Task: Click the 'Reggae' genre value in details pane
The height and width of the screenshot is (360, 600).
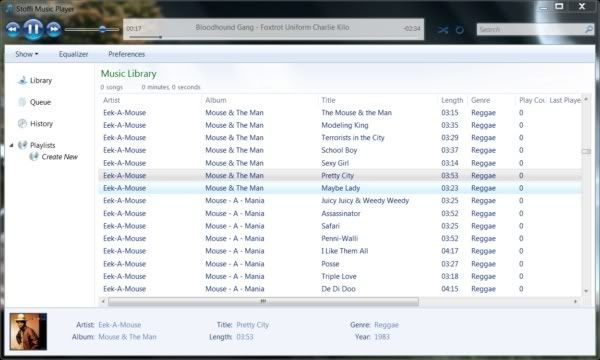Action: 386,325
